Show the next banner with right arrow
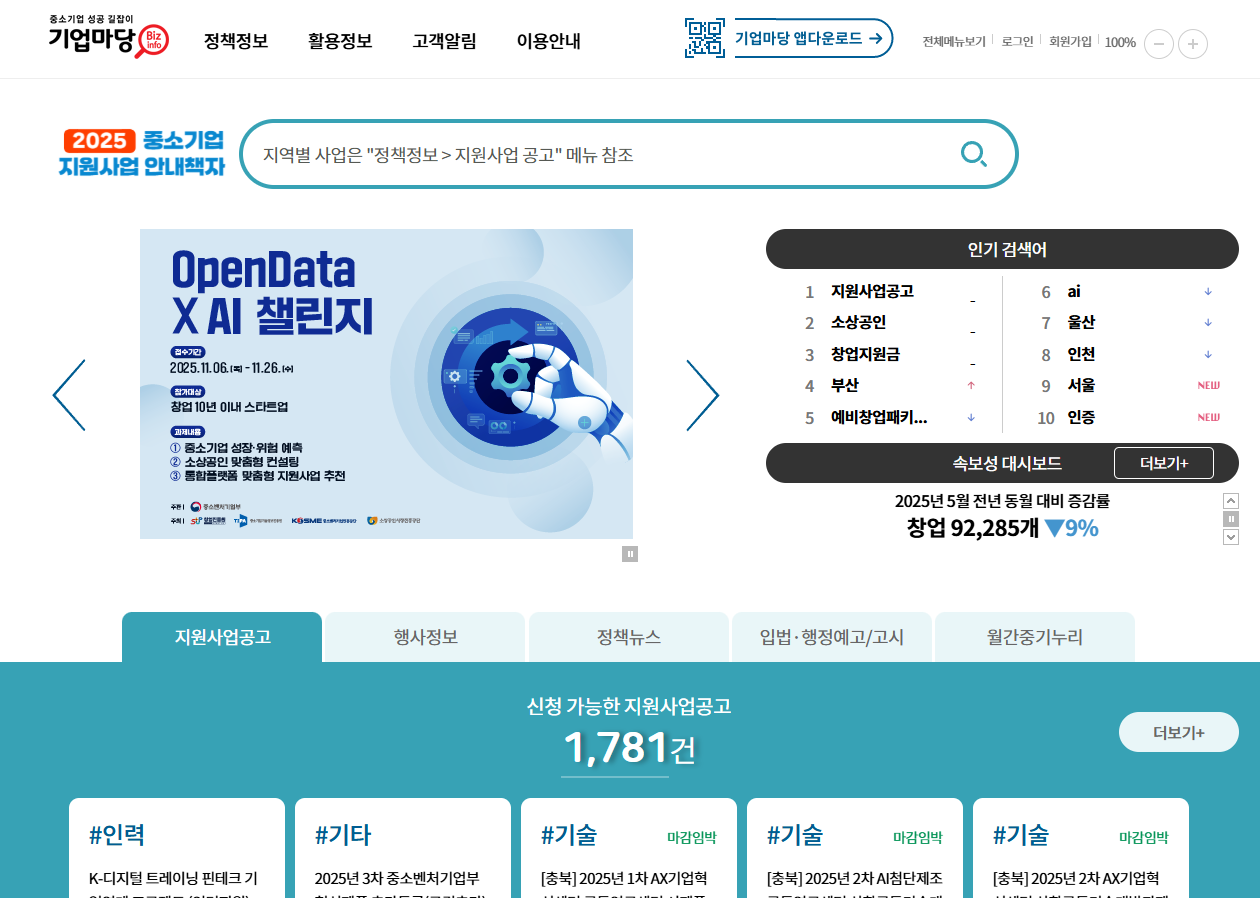Image resolution: width=1260 pixels, height=898 pixels. click(703, 395)
